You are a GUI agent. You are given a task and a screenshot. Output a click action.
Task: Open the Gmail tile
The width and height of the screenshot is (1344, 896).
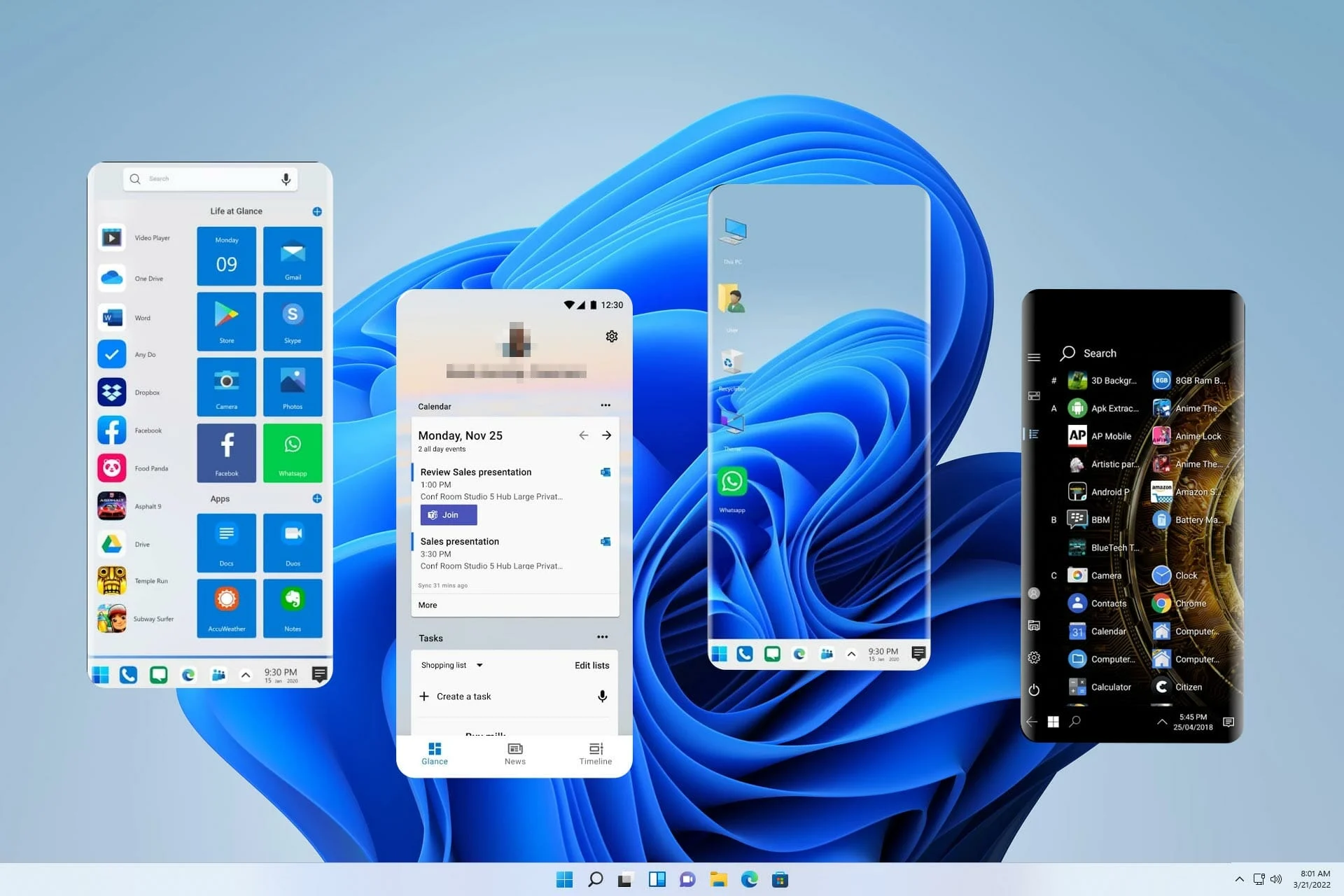pyautogui.click(x=292, y=255)
